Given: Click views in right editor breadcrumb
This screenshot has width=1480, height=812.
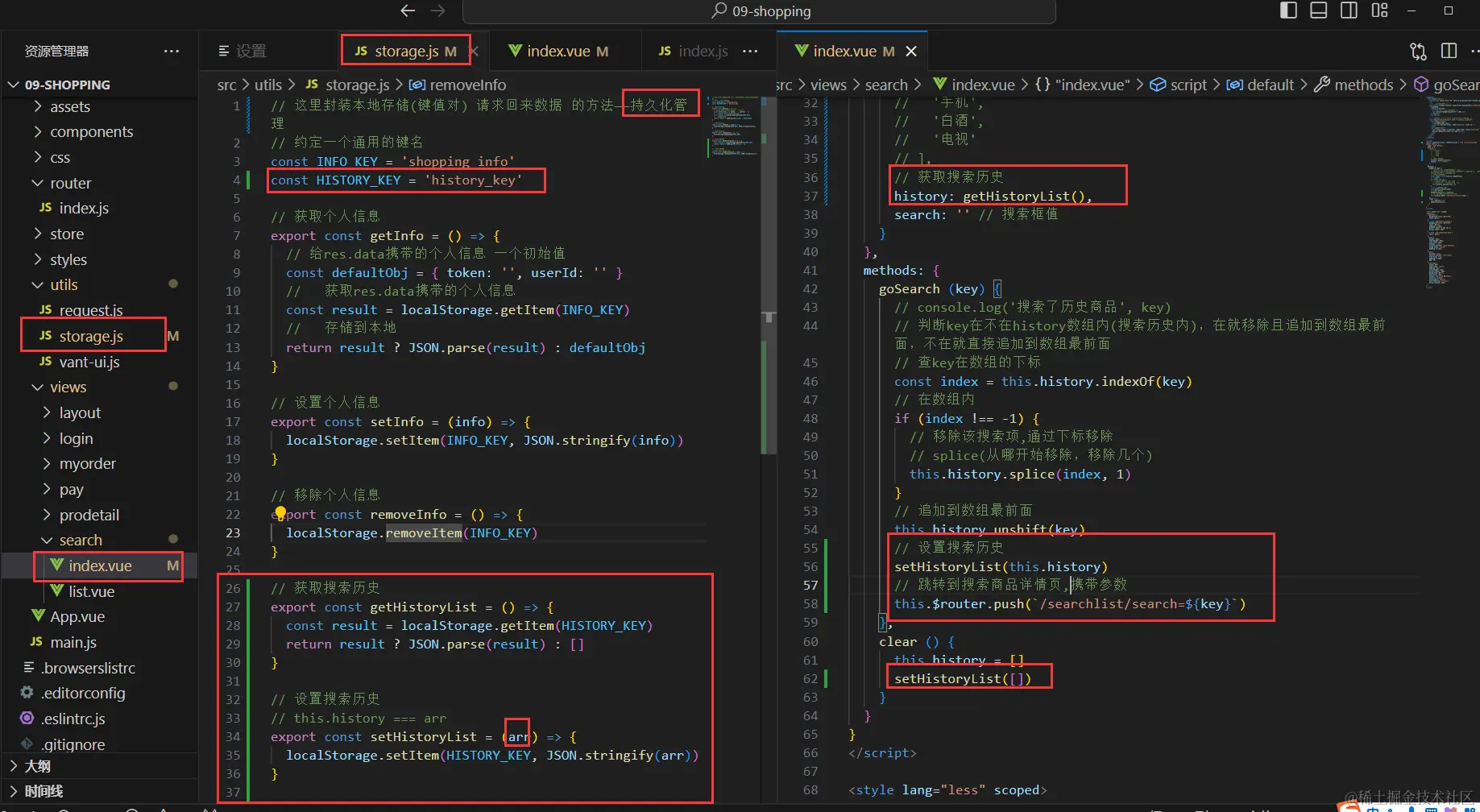Looking at the screenshot, I should pos(828,85).
